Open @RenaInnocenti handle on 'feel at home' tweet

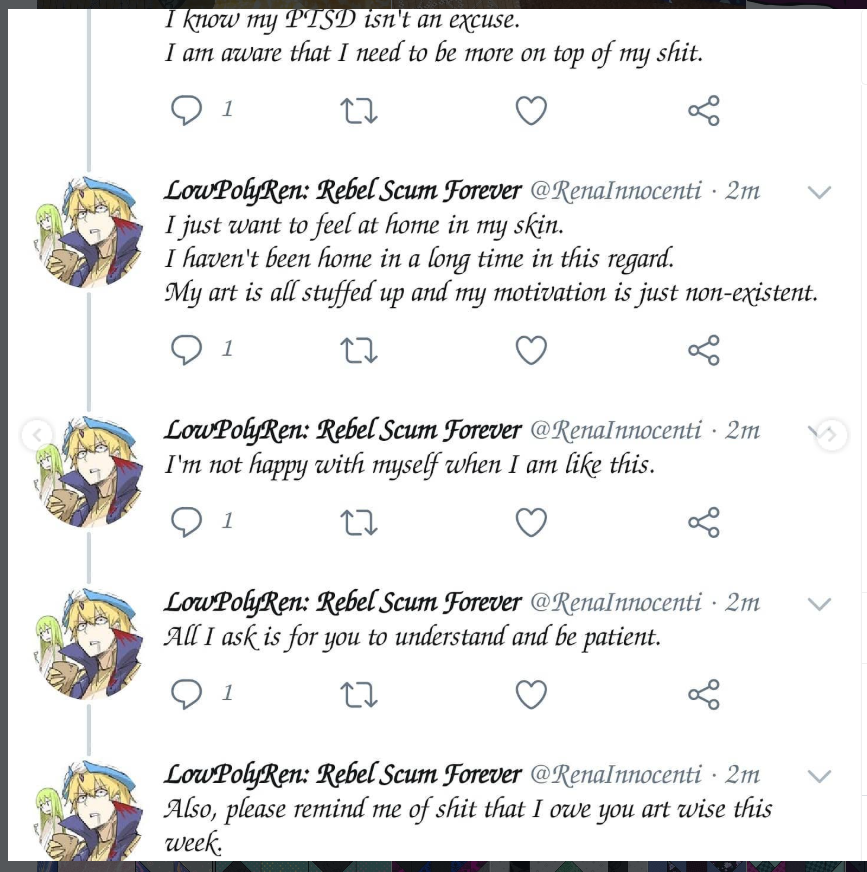(615, 190)
